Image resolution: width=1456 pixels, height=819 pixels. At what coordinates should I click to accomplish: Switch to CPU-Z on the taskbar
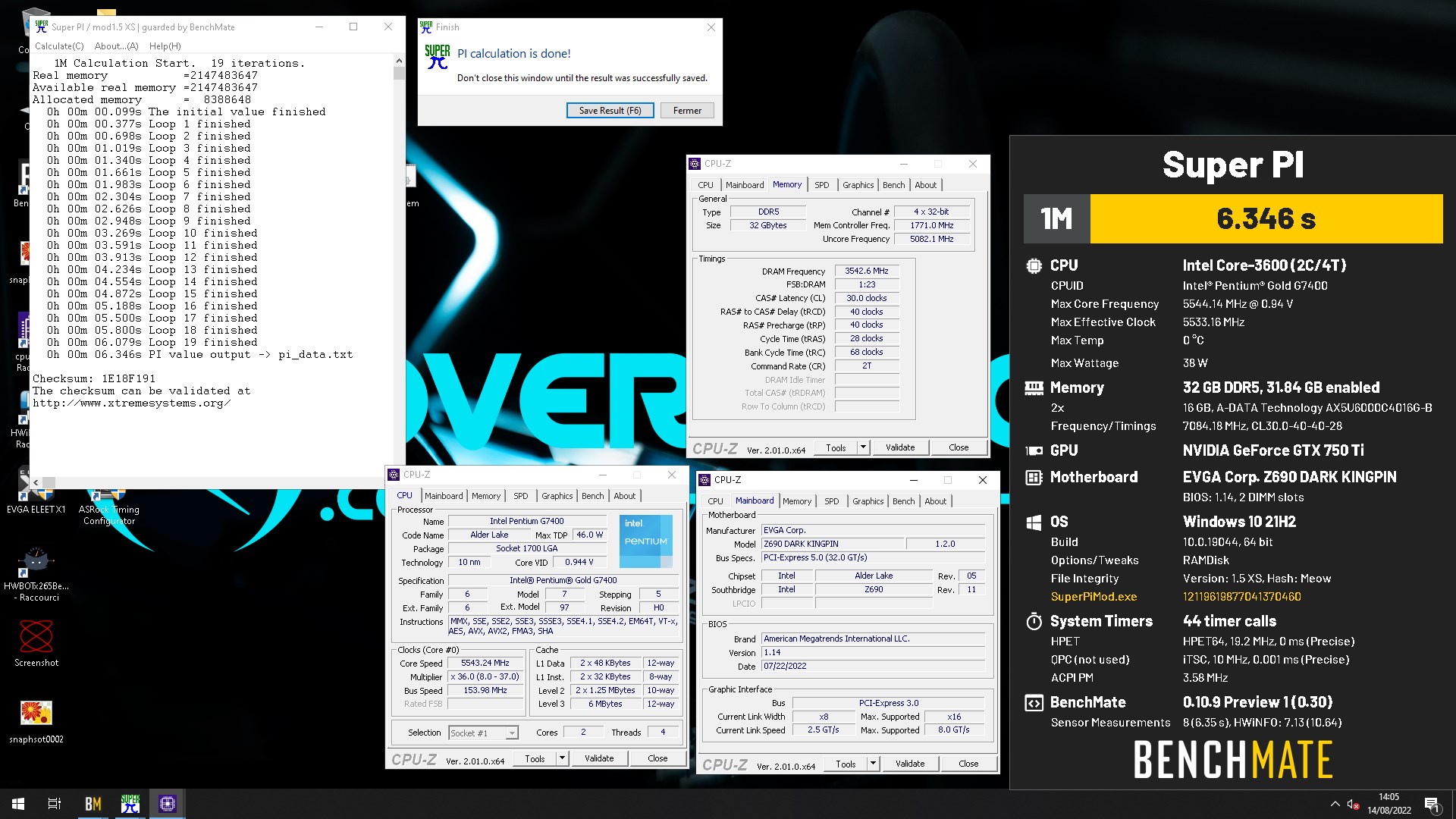(x=167, y=804)
